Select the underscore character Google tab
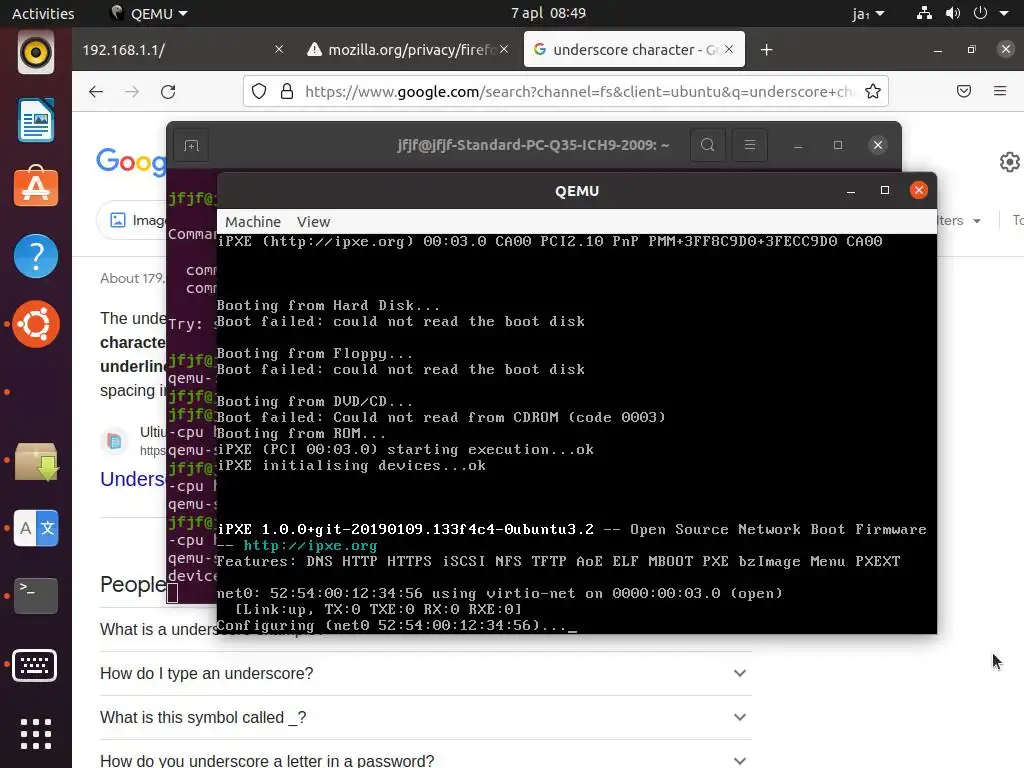 pos(634,50)
